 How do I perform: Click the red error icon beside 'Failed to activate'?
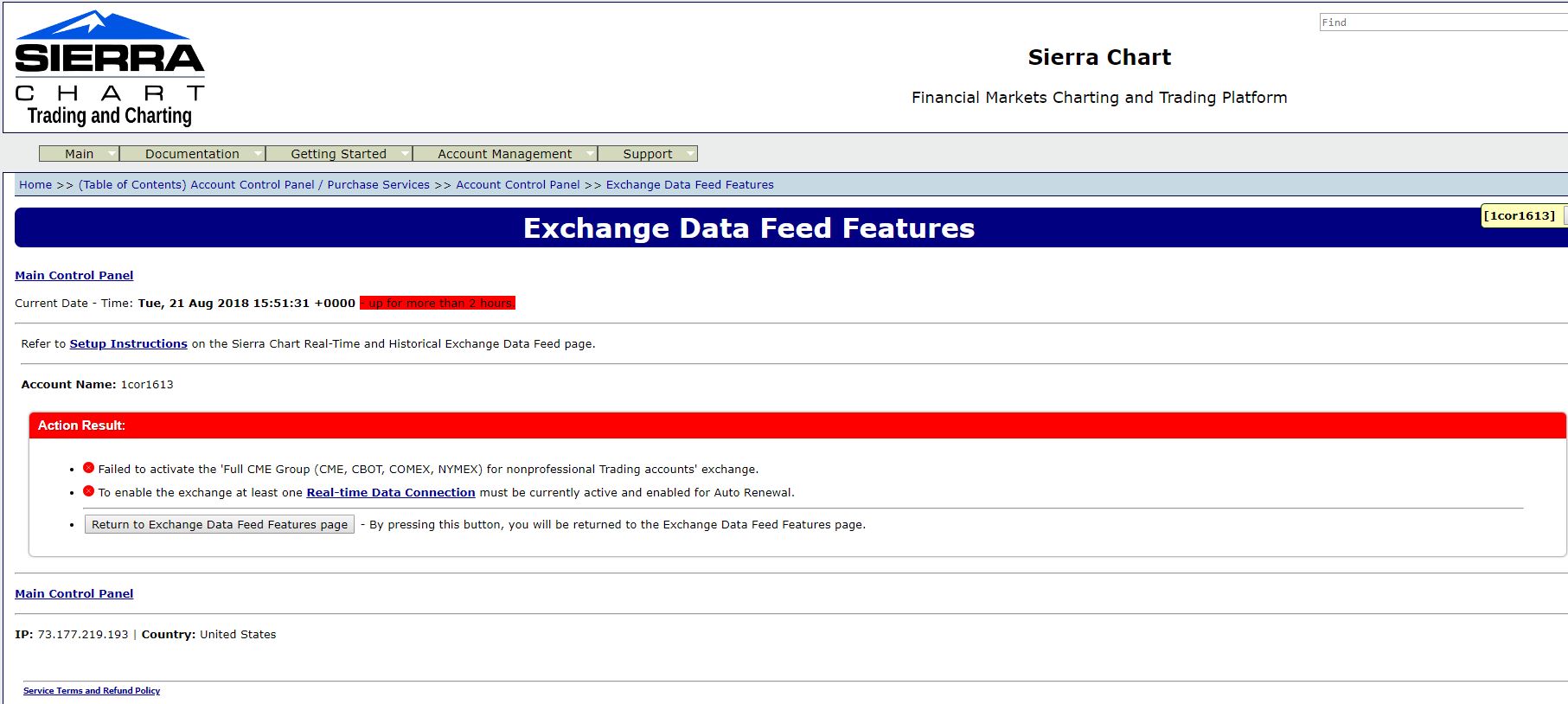pyautogui.click(x=88, y=468)
